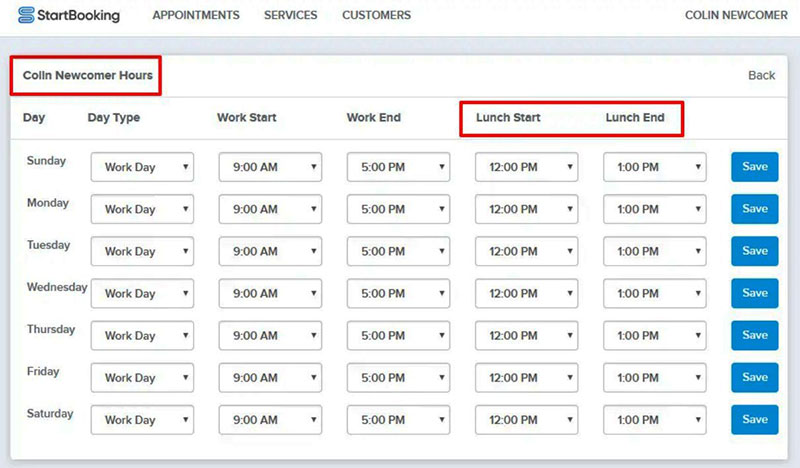Open Friday Day Type dropdown
The width and height of the screenshot is (800, 468).
[x=142, y=378]
